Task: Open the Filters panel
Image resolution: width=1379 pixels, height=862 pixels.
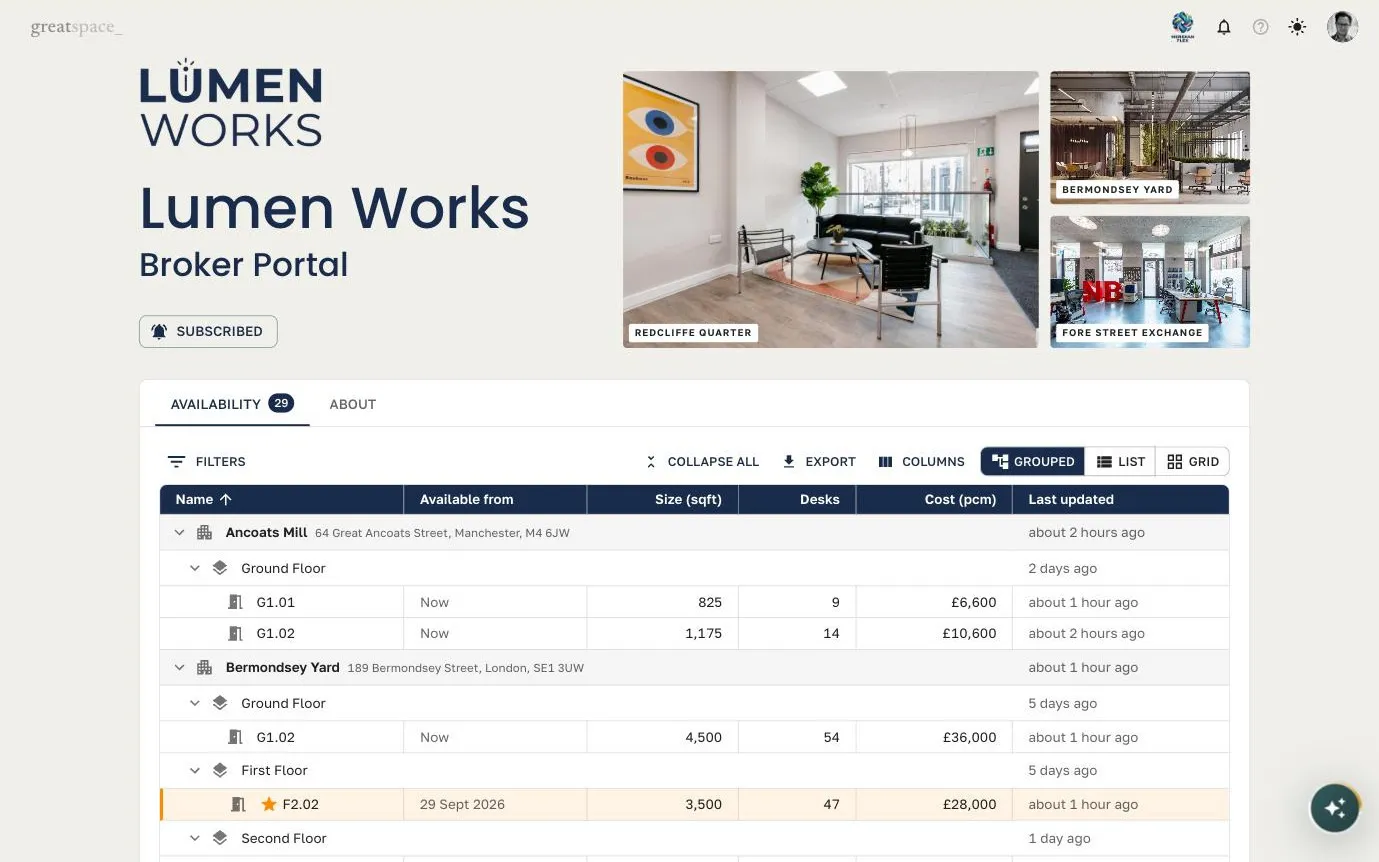Action: point(207,462)
